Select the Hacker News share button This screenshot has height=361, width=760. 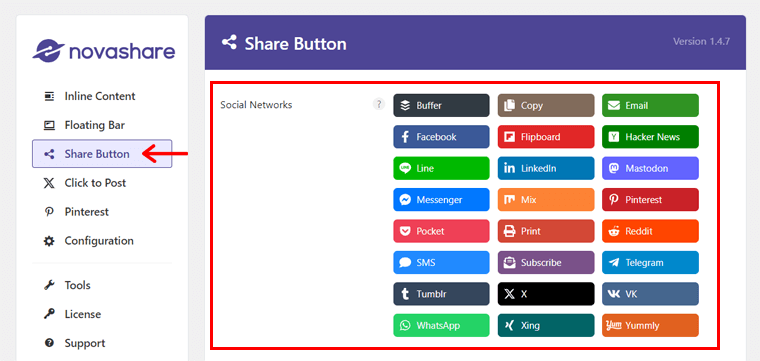(x=650, y=137)
